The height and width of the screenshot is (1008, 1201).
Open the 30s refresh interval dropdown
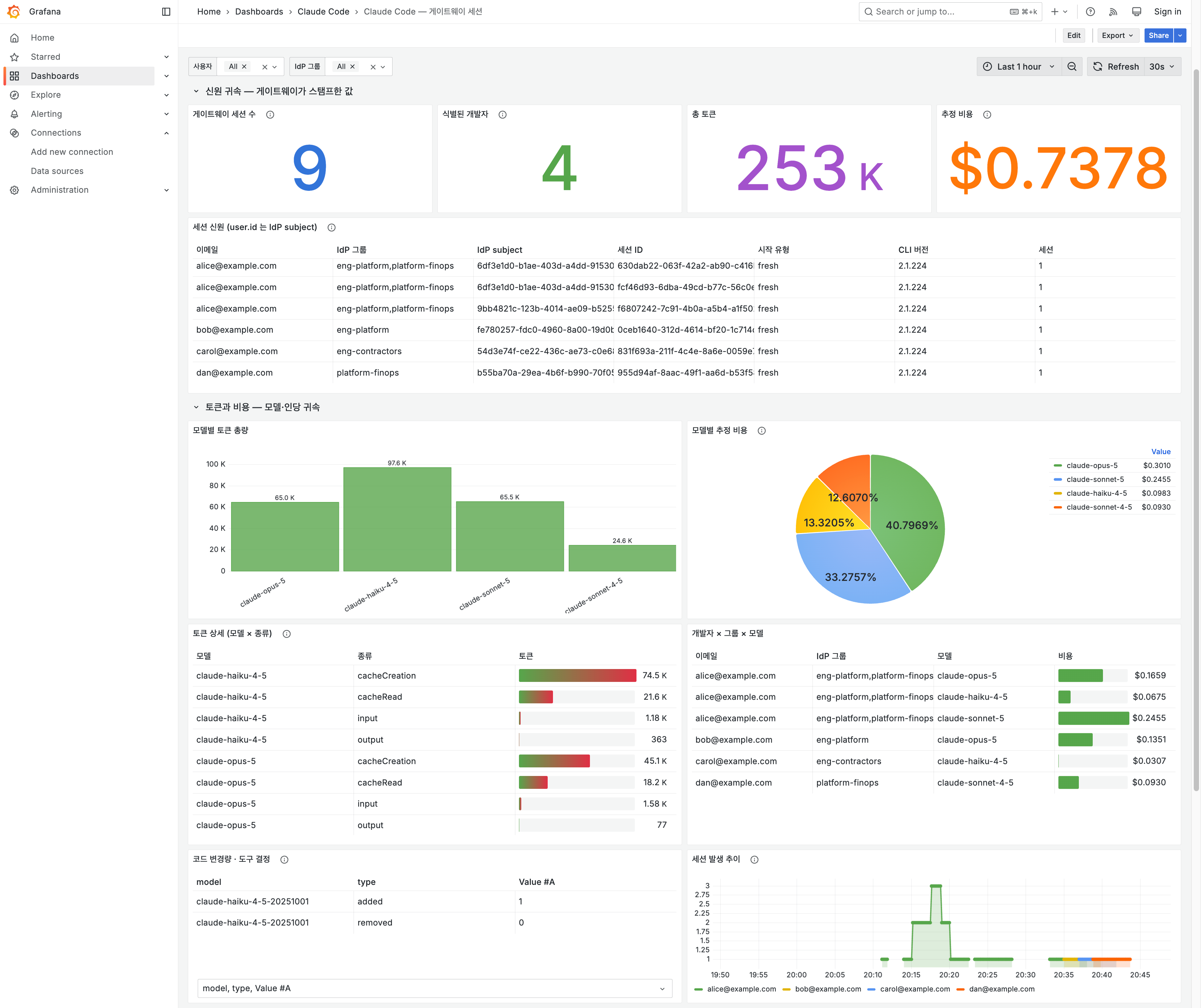(x=1162, y=66)
